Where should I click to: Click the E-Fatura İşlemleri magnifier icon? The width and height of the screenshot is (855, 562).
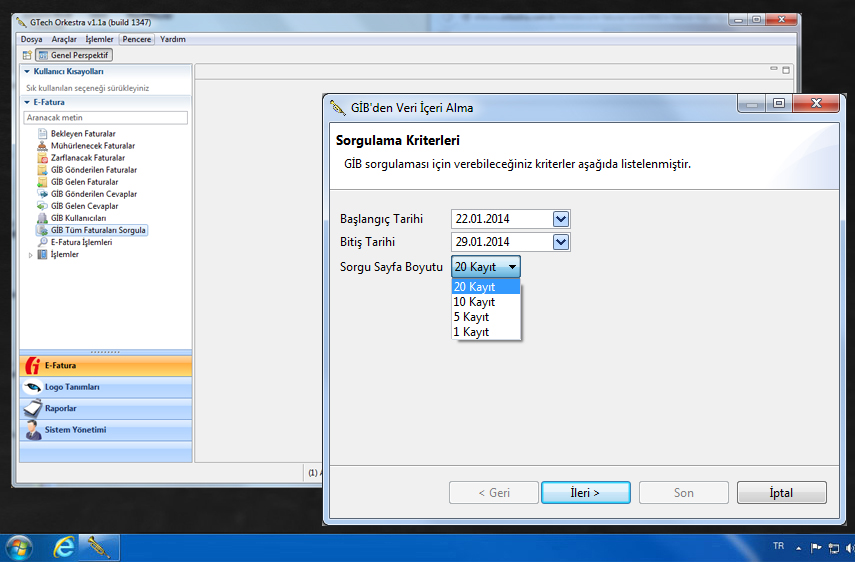click(x=42, y=242)
